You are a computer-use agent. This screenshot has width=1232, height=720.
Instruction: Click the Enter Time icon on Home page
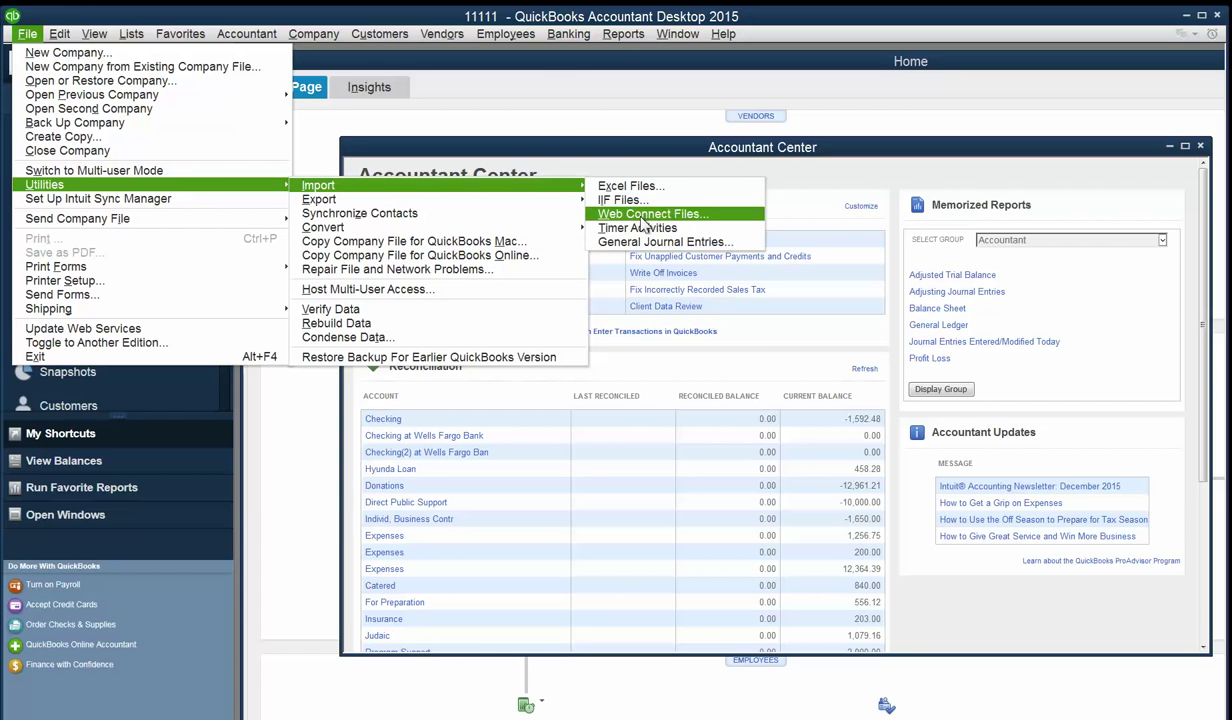[526, 705]
